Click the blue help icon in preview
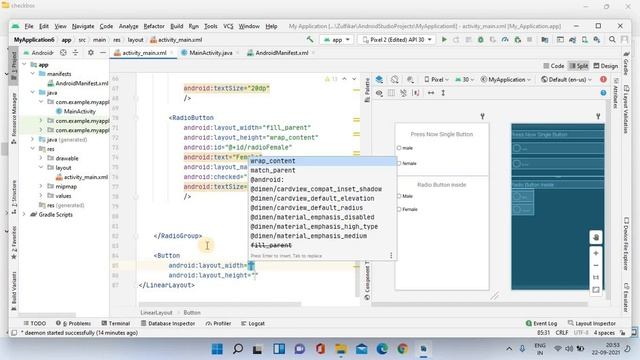Viewport: 640px width, 360px height. pyautogui.click(x=603, y=93)
